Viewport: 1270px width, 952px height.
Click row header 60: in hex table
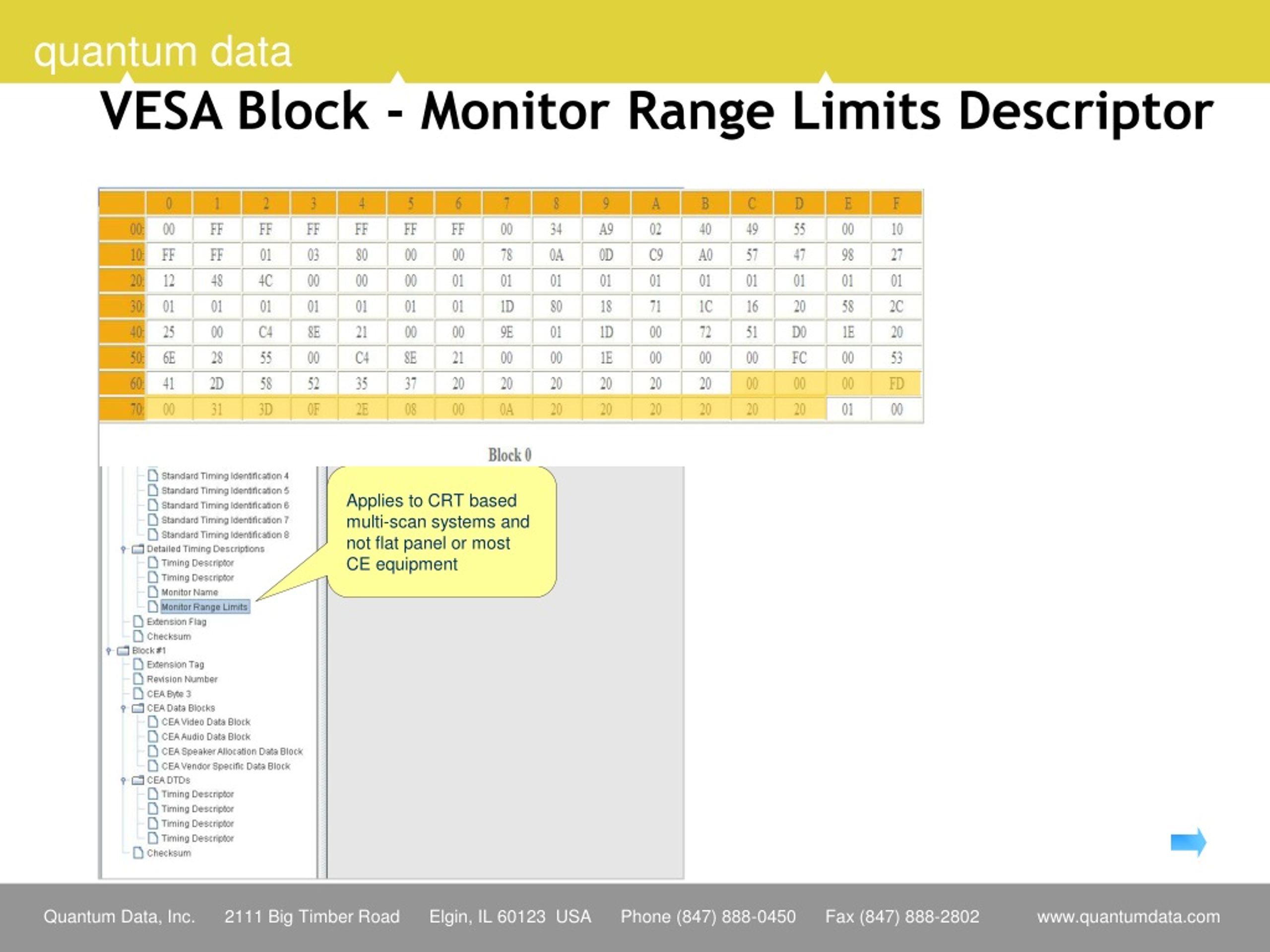click(123, 384)
